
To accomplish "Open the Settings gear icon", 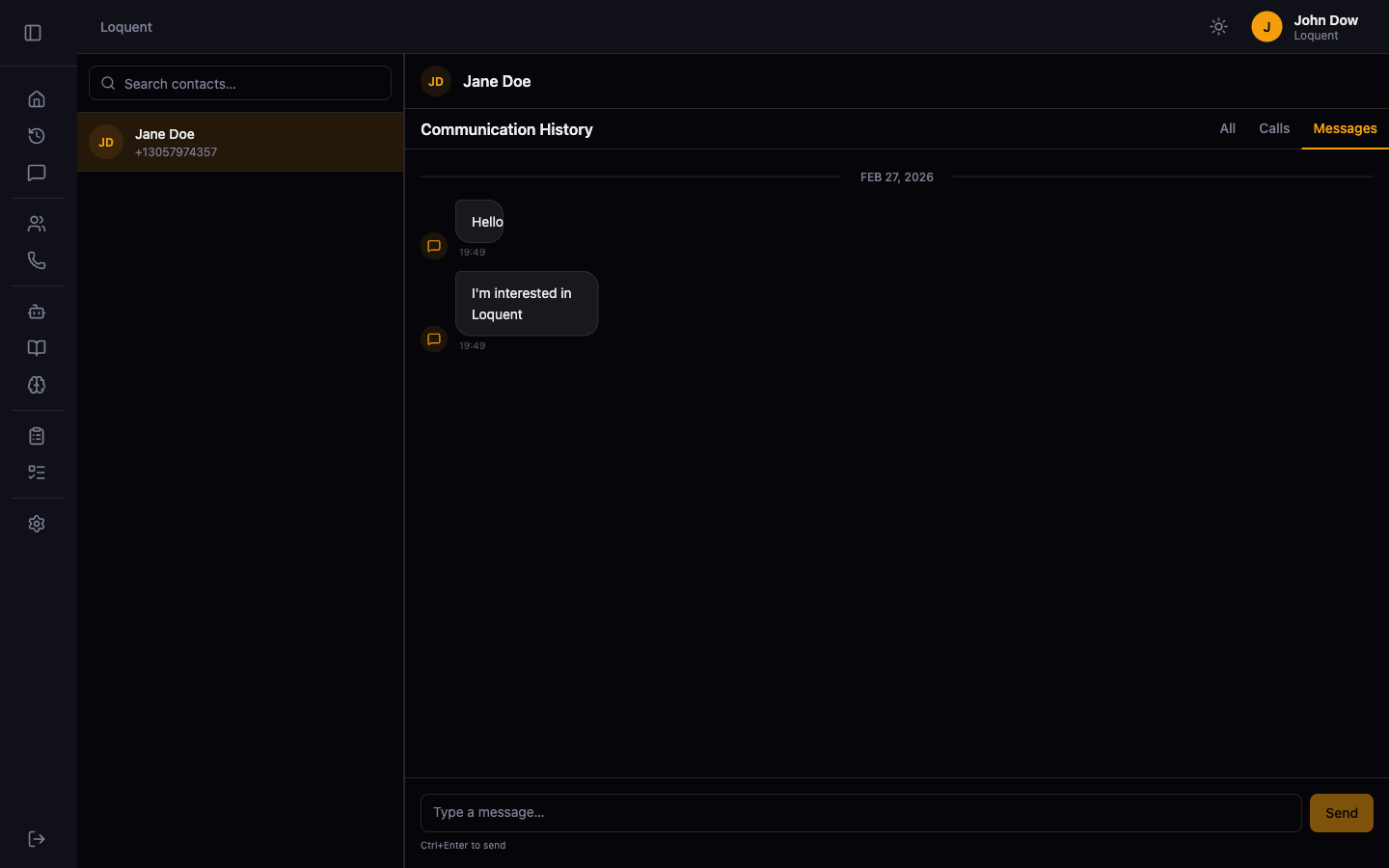I will [x=37, y=524].
